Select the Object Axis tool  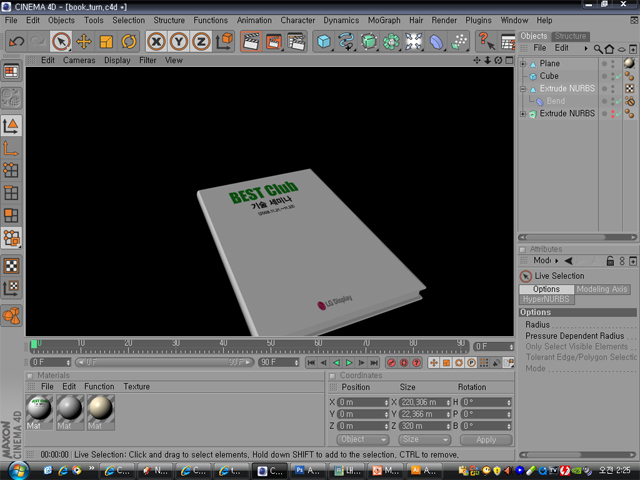11,149
